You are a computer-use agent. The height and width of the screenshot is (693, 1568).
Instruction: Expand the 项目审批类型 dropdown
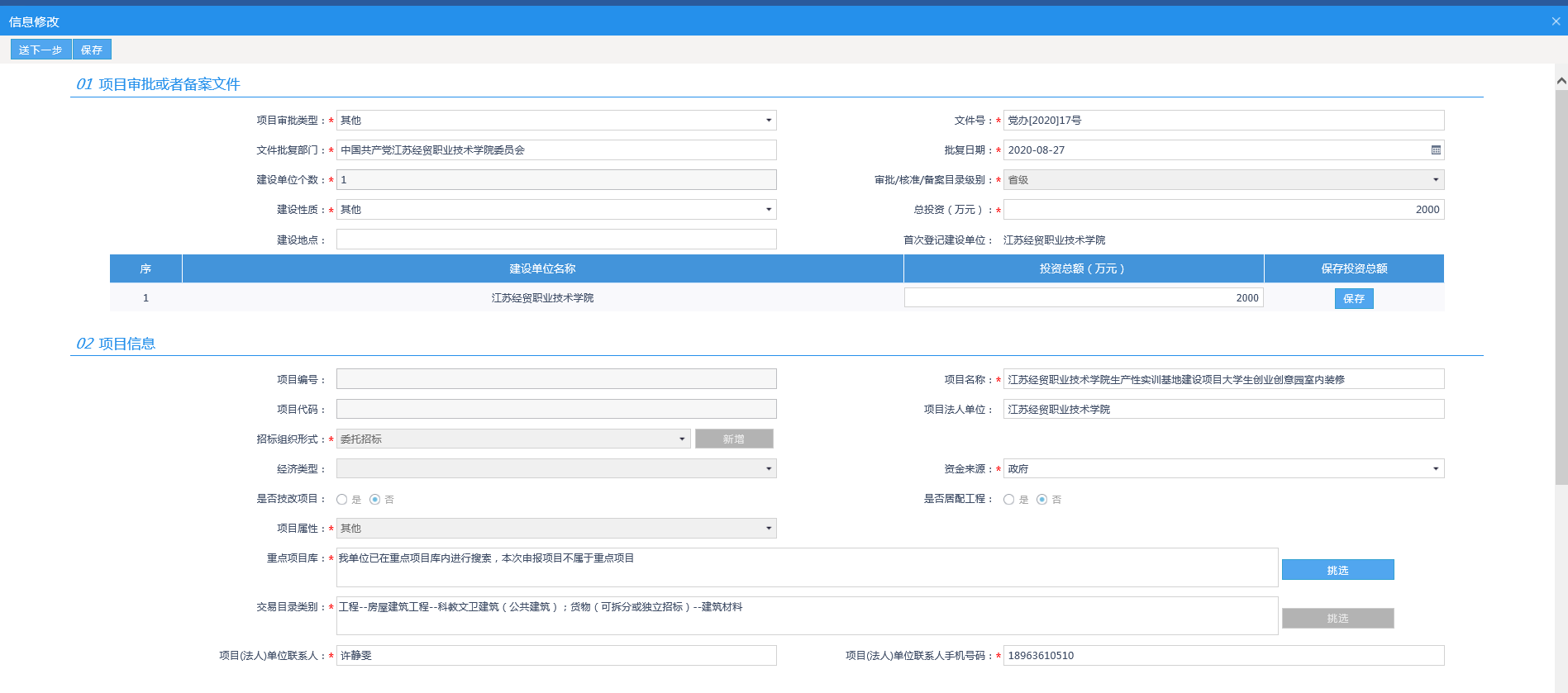point(768,121)
